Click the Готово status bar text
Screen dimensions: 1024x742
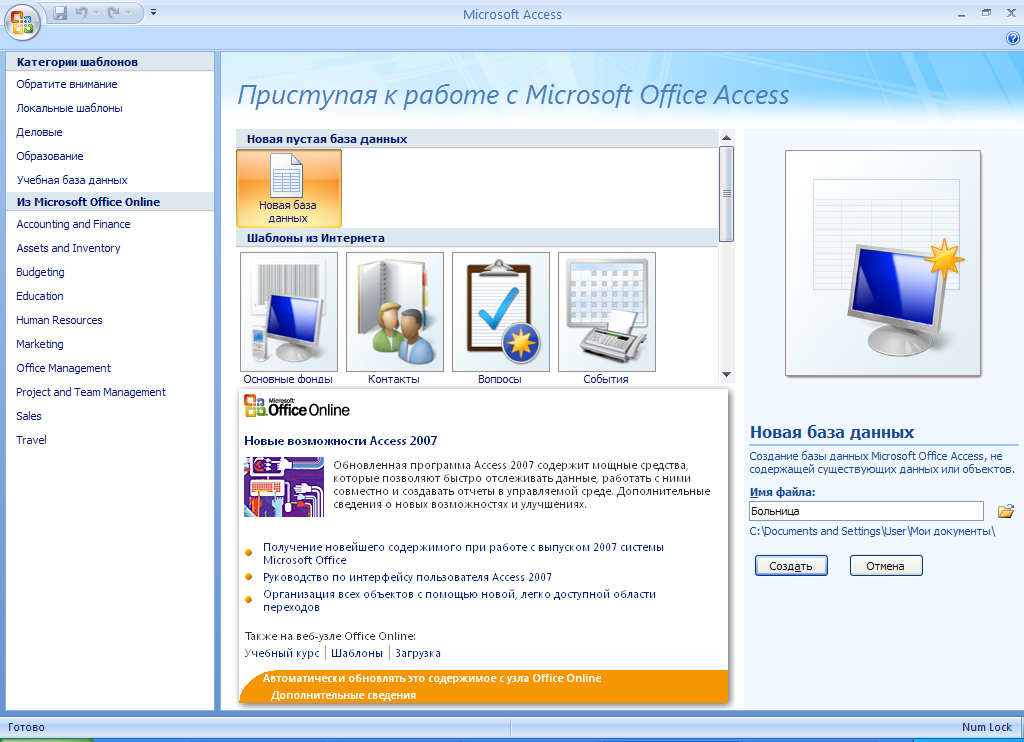click(x=26, y=727)
